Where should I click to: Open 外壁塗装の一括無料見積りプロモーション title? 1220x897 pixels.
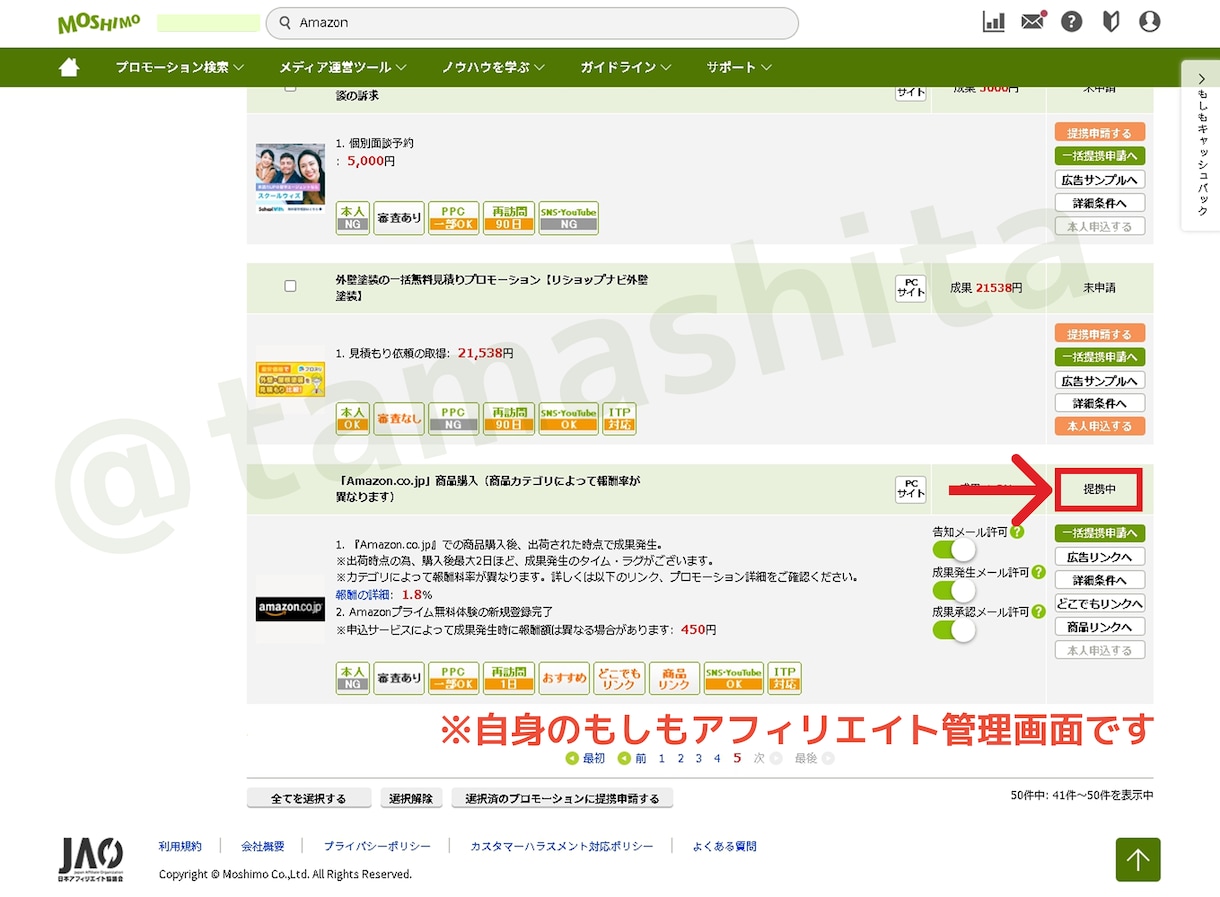492,288
